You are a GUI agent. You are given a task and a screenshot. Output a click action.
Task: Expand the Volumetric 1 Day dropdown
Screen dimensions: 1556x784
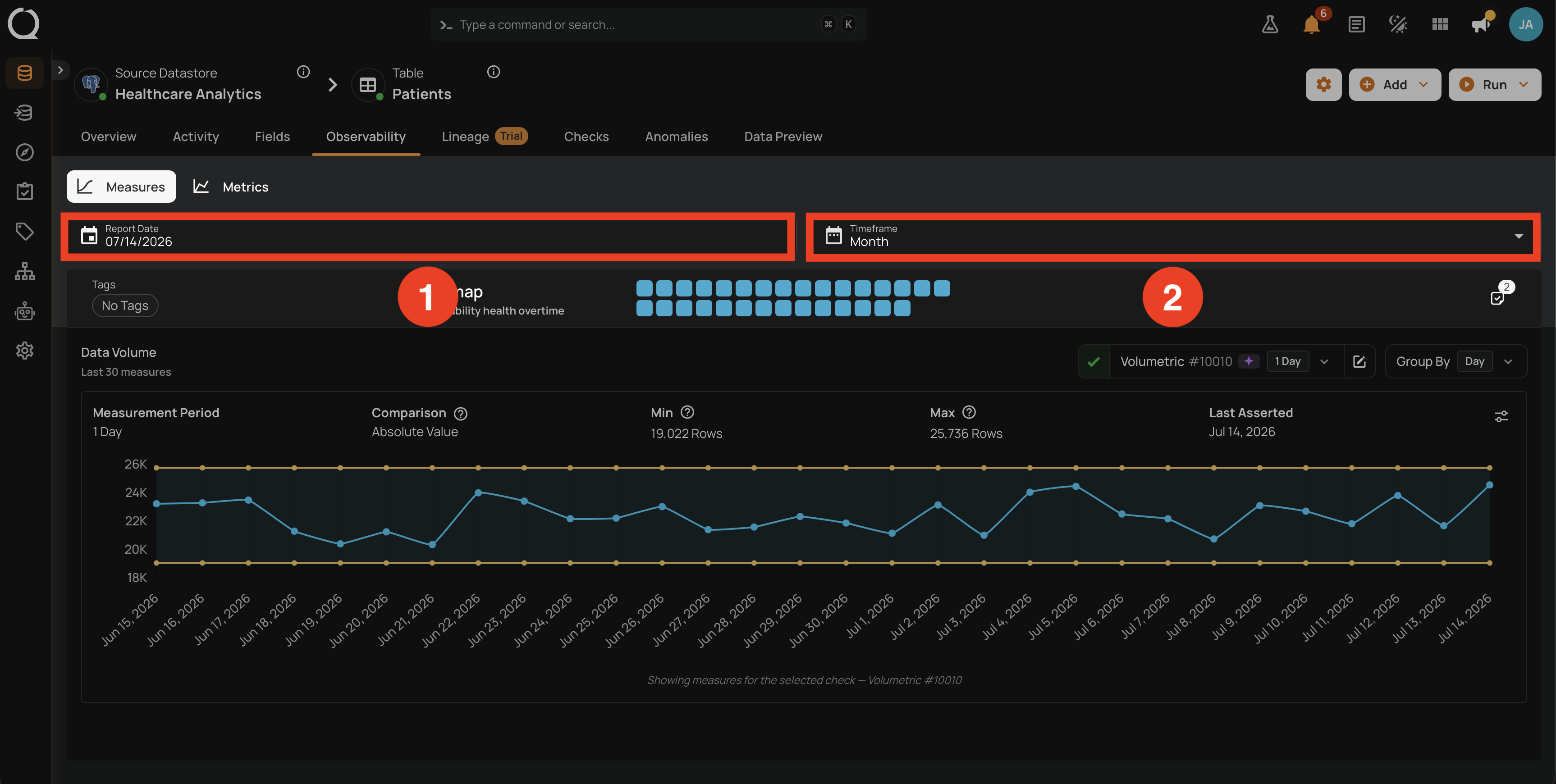(1325, 362)
